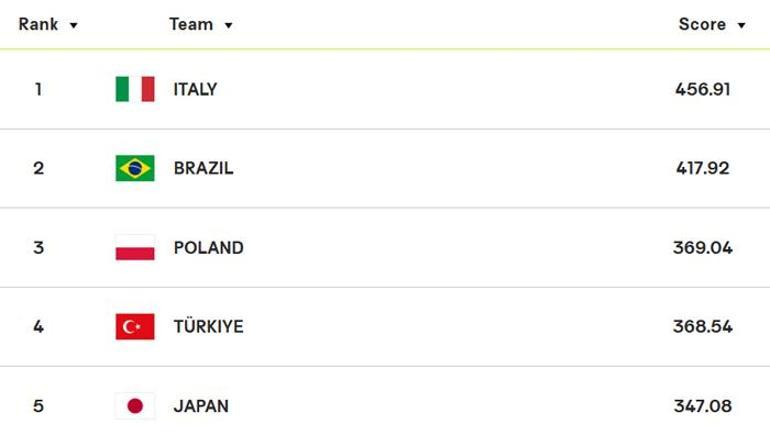770x435 pixels.
Task: Click the Poland flag icon
Action: pyautogui.click(x=135, y=247)
